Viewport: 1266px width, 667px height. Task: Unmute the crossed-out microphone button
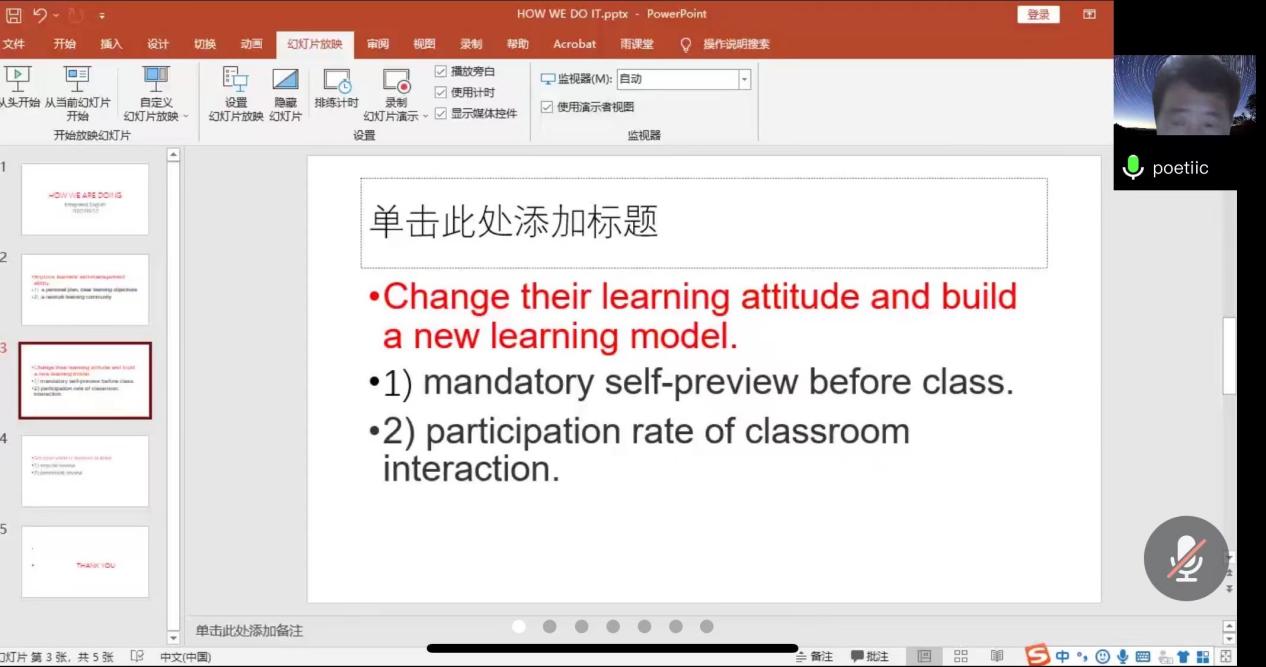1186,558
